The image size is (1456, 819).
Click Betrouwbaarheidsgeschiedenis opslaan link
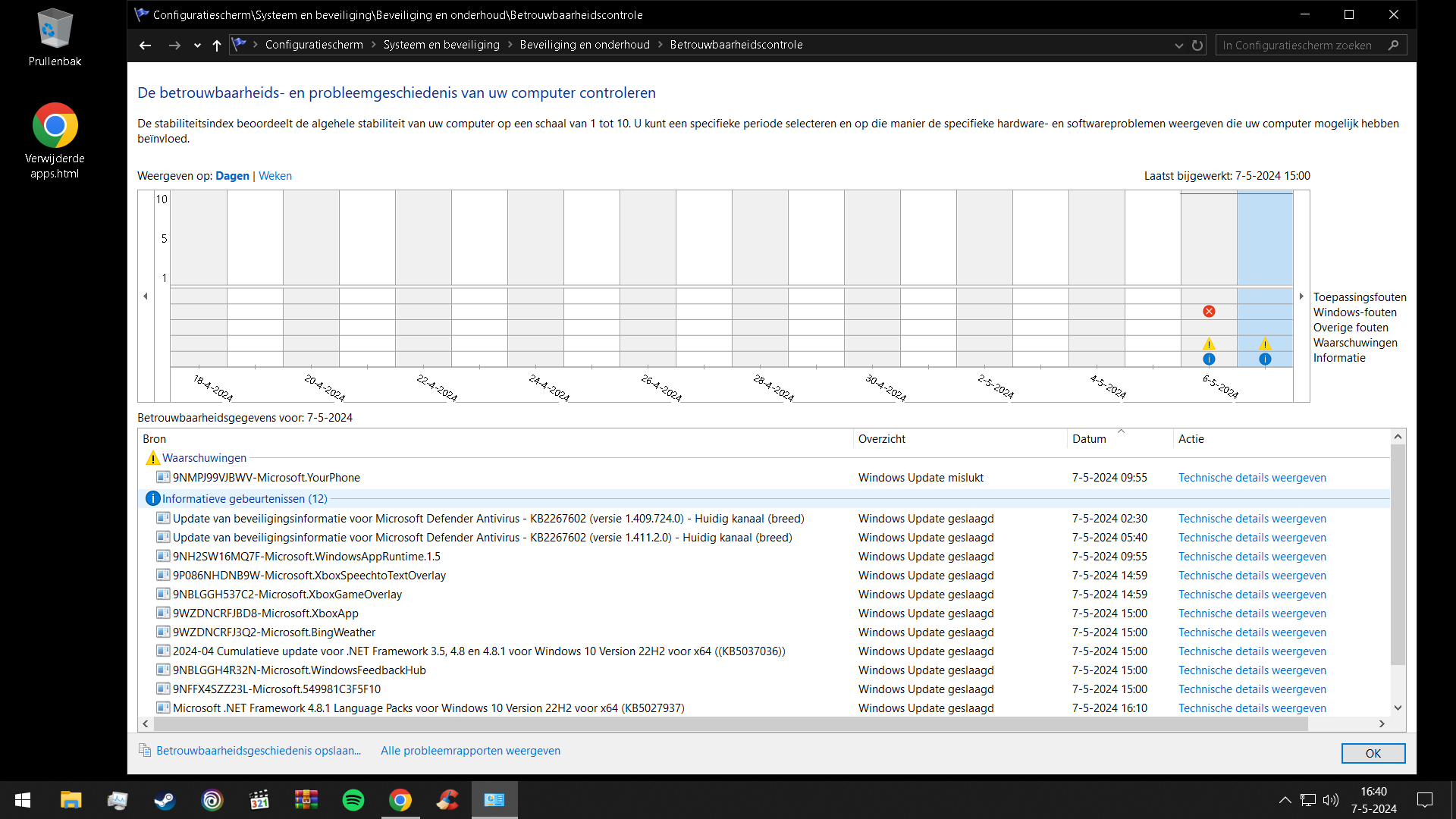point(259,751)
